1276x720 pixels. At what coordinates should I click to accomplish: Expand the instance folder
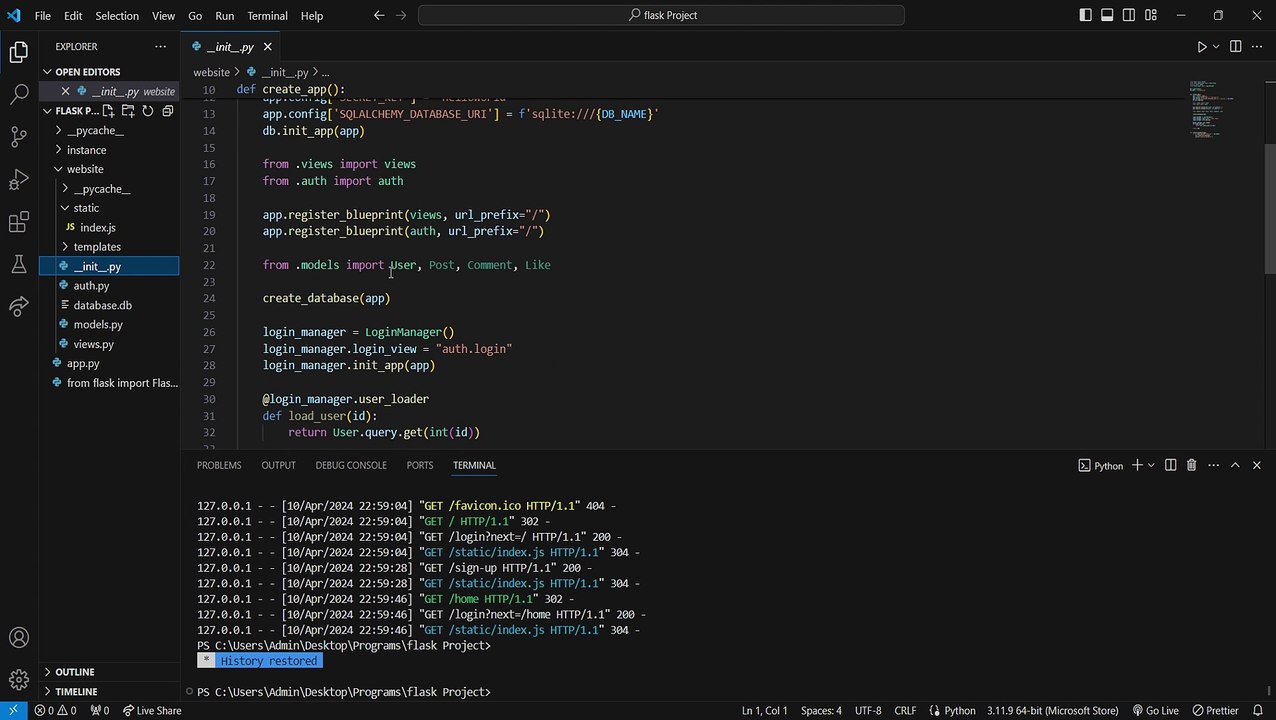86,150
